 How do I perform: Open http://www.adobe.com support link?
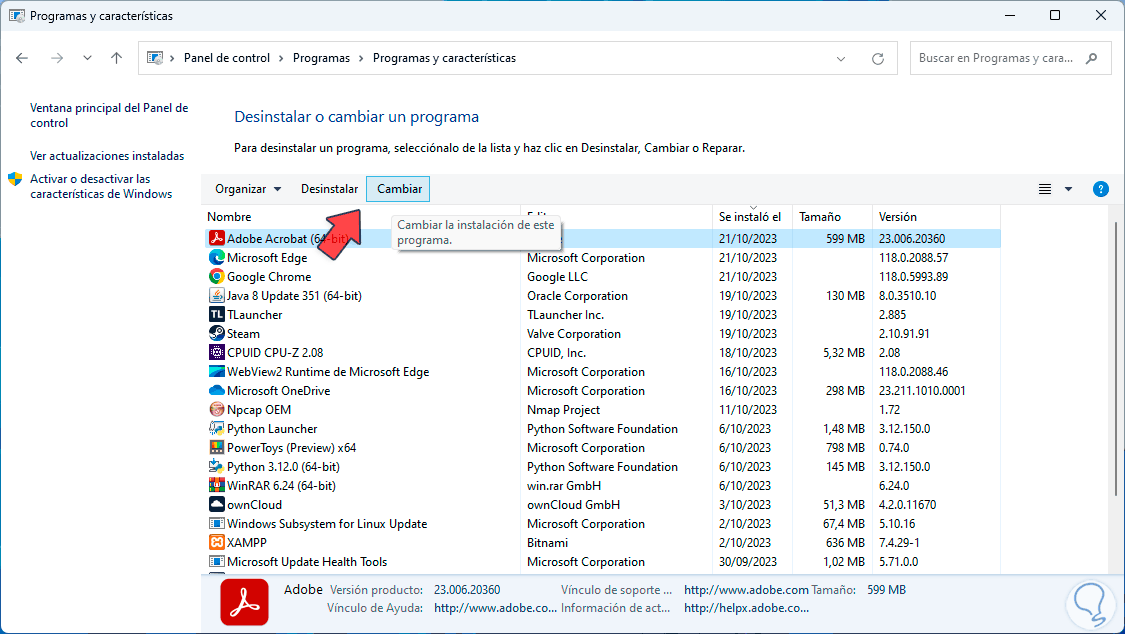(746, 590)
